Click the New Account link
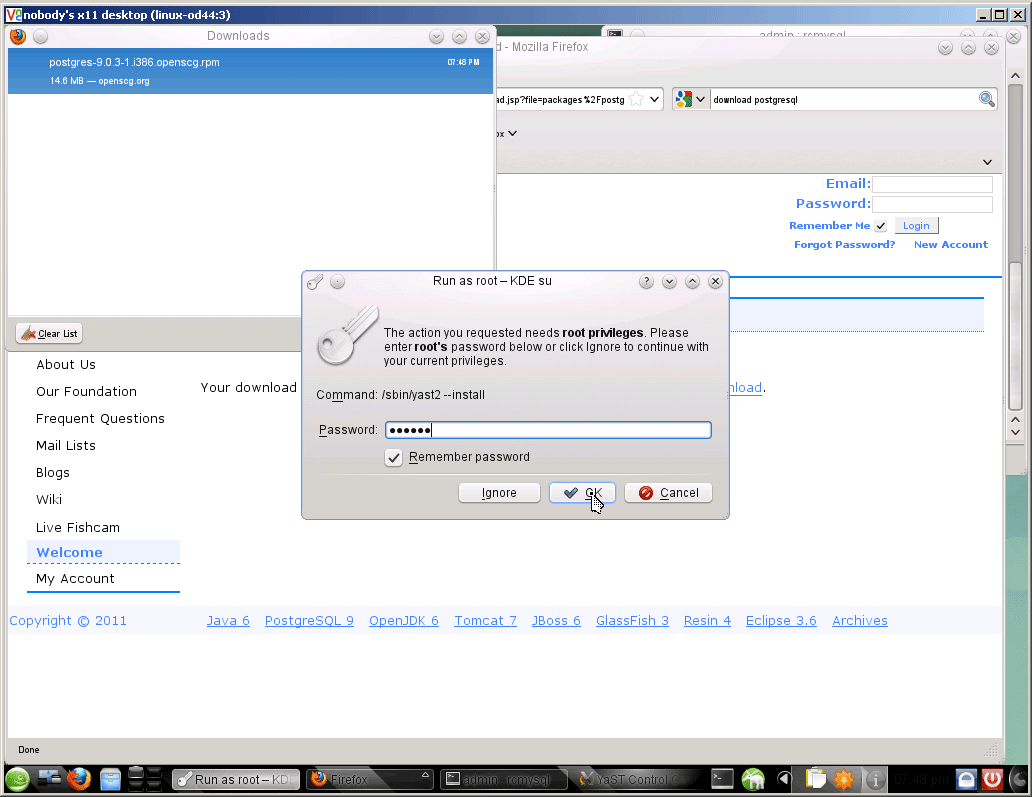This screenshot has height=797, width=1032. [x=951, y=245]
